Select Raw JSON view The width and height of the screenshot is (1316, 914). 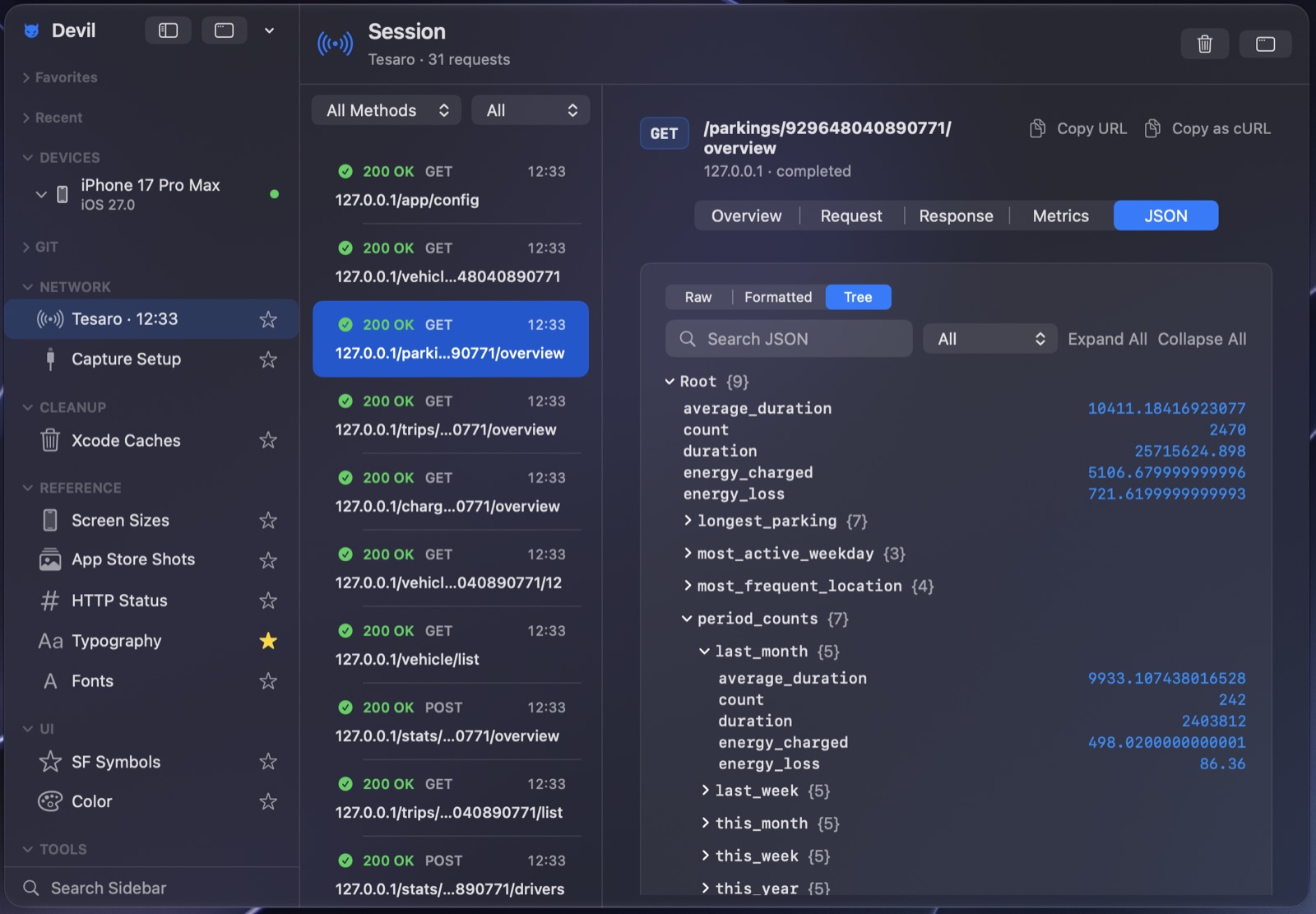pos(698,297)
